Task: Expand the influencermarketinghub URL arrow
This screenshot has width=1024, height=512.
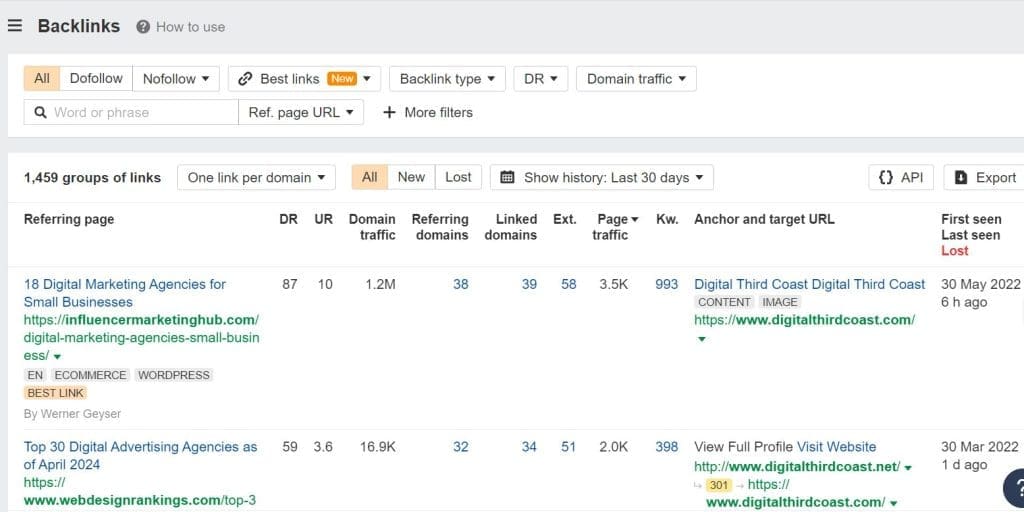Action: 57,357
